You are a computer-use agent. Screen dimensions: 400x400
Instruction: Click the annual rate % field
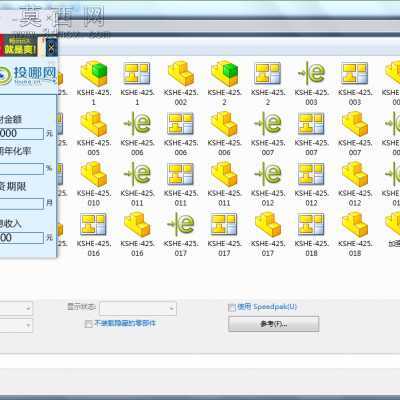click(x=21, y=168)
